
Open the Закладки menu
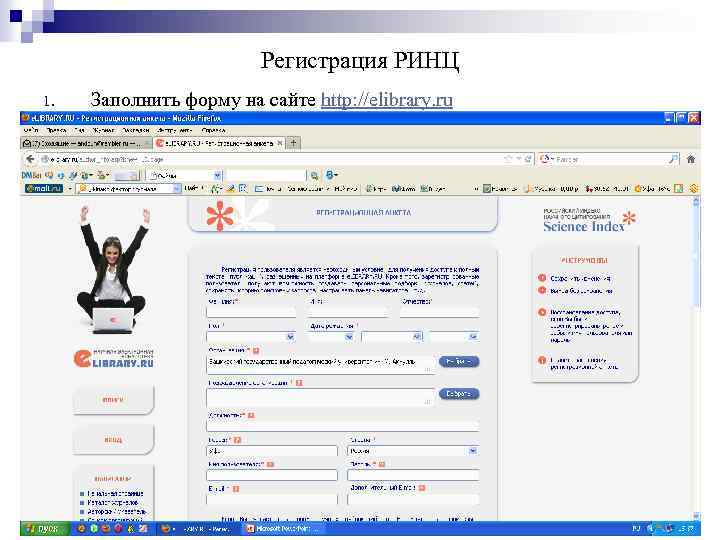click(135, 130)
